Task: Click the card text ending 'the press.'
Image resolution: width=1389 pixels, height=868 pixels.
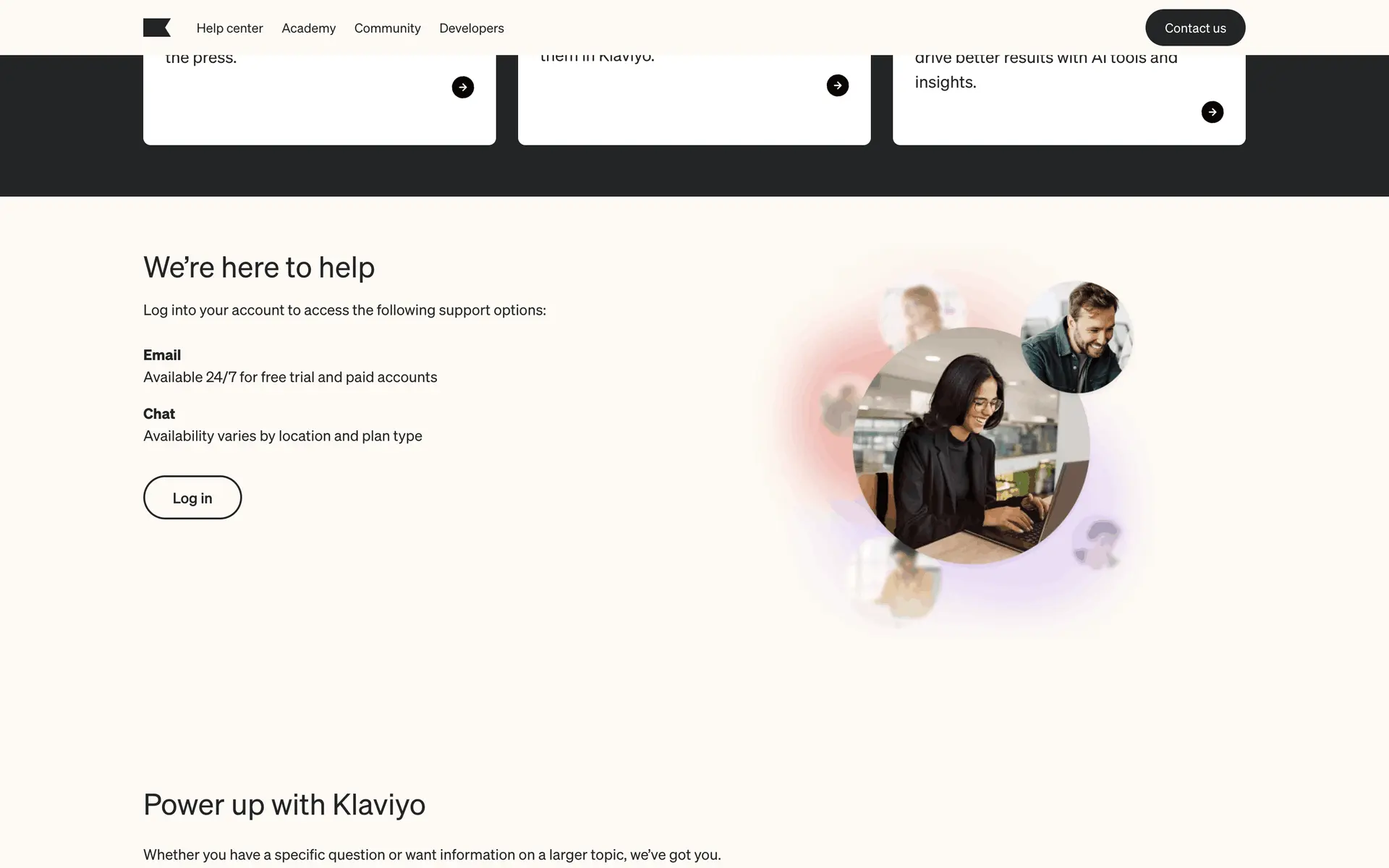Action: [201, 58]
